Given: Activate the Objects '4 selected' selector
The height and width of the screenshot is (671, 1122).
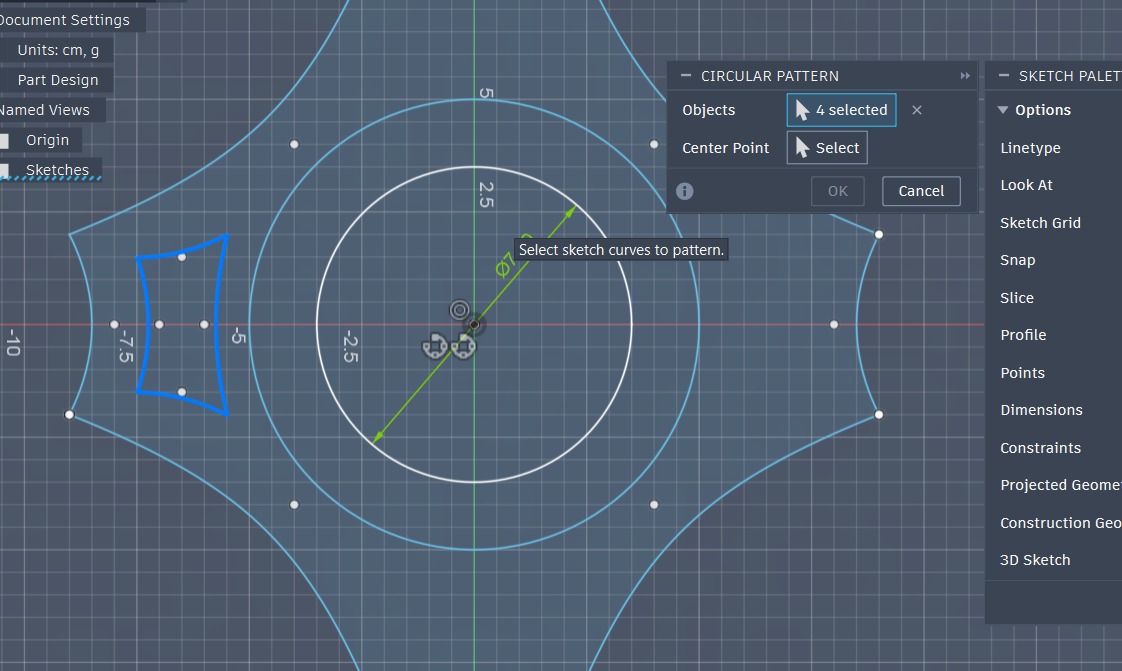Looking at the screenshot, I should click(842, 110).
